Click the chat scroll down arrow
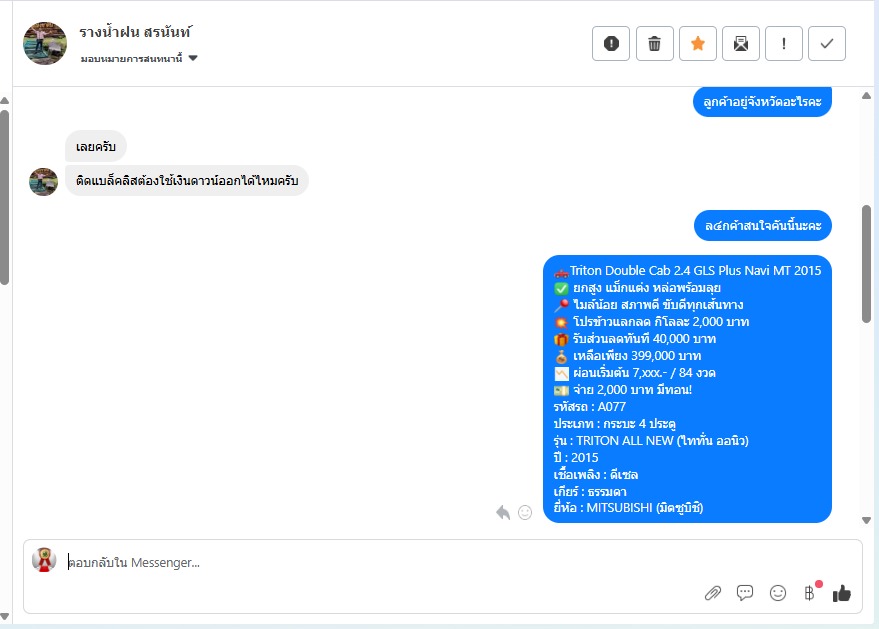The height and width of the screenshot is (629, 879). pyautogui.click(x=866, y=520)
